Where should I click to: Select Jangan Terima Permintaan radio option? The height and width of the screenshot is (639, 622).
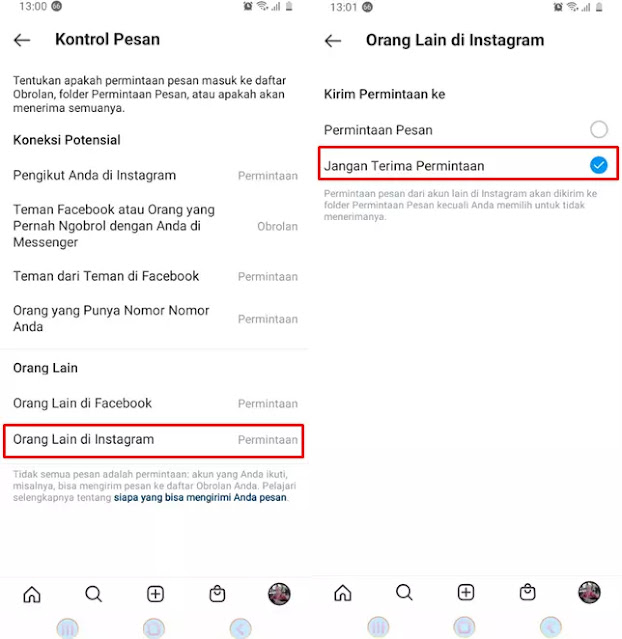tap(468, 163)
